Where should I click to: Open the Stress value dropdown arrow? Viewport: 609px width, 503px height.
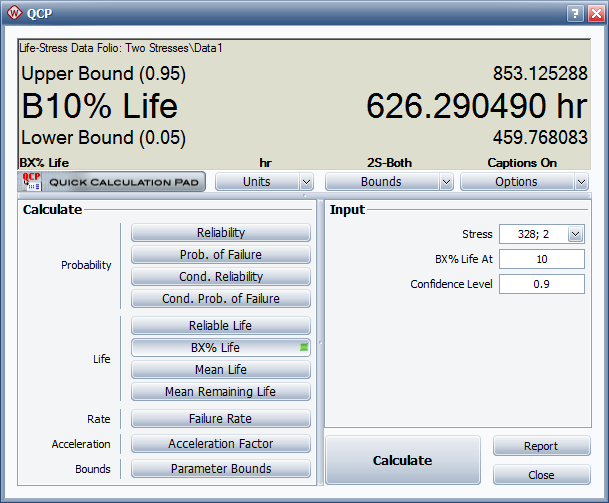point(575,234)
